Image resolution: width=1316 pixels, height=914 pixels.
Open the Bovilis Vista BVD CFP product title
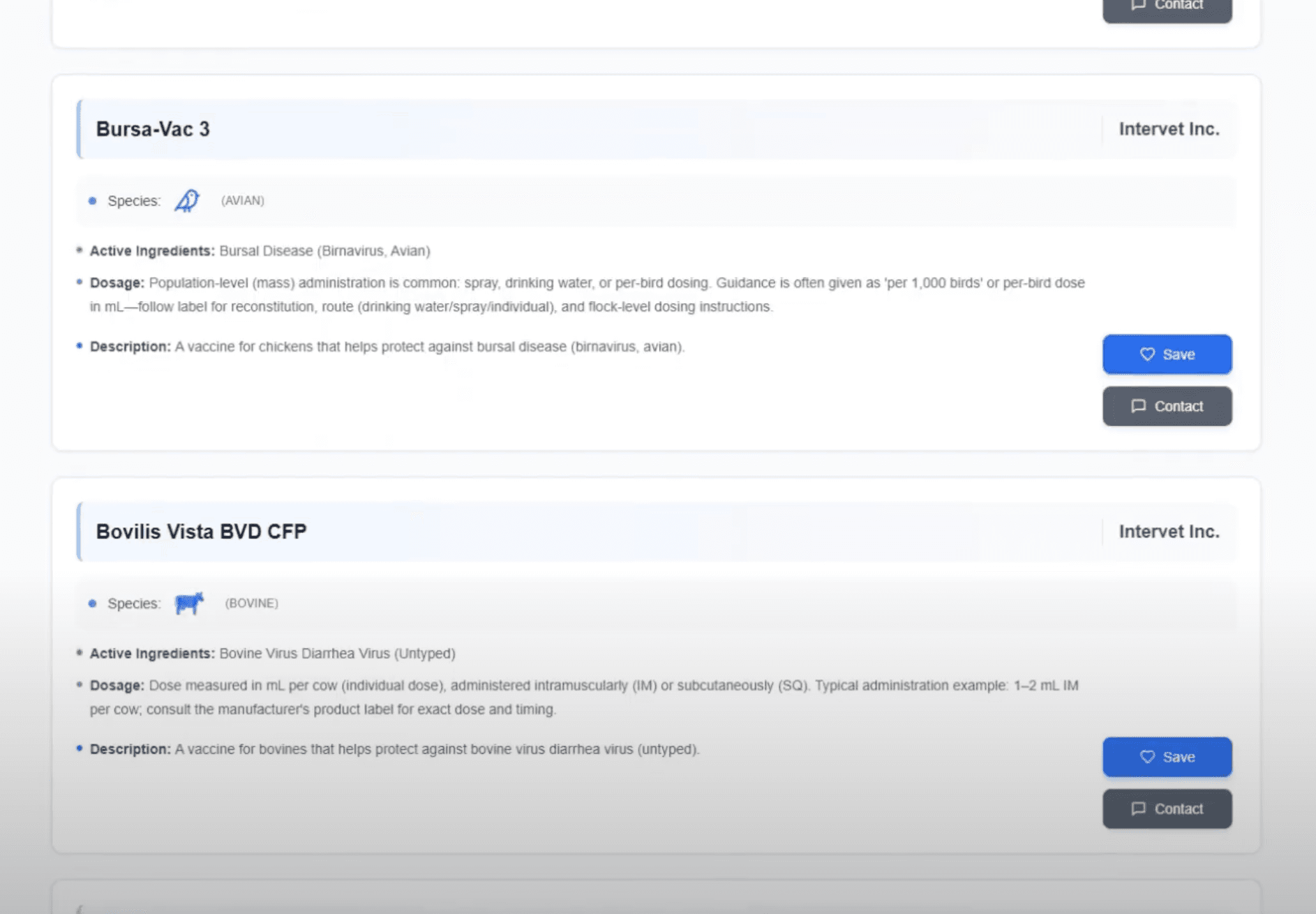pyautogui.click(x=201, y=530)
